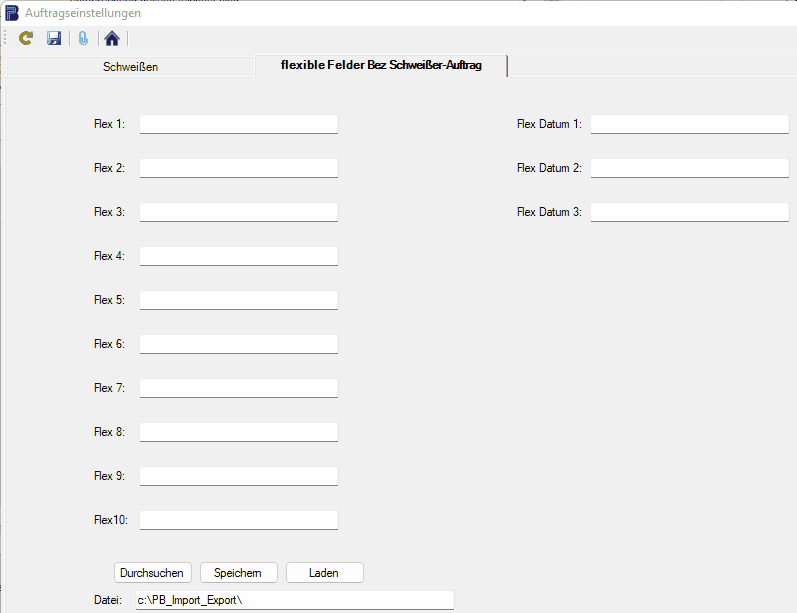Focus the Flex 3 text field
The image size is (797, 613).
click(x=238, y=212)
